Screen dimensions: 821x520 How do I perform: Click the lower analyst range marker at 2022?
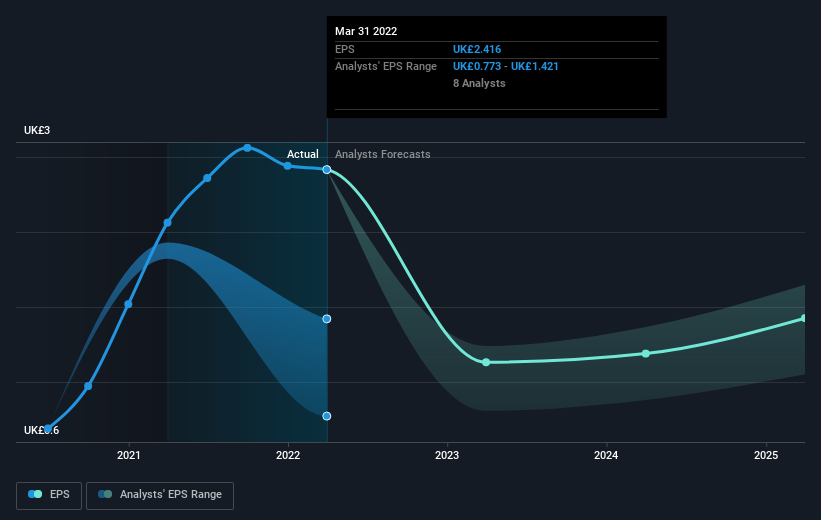327,416
